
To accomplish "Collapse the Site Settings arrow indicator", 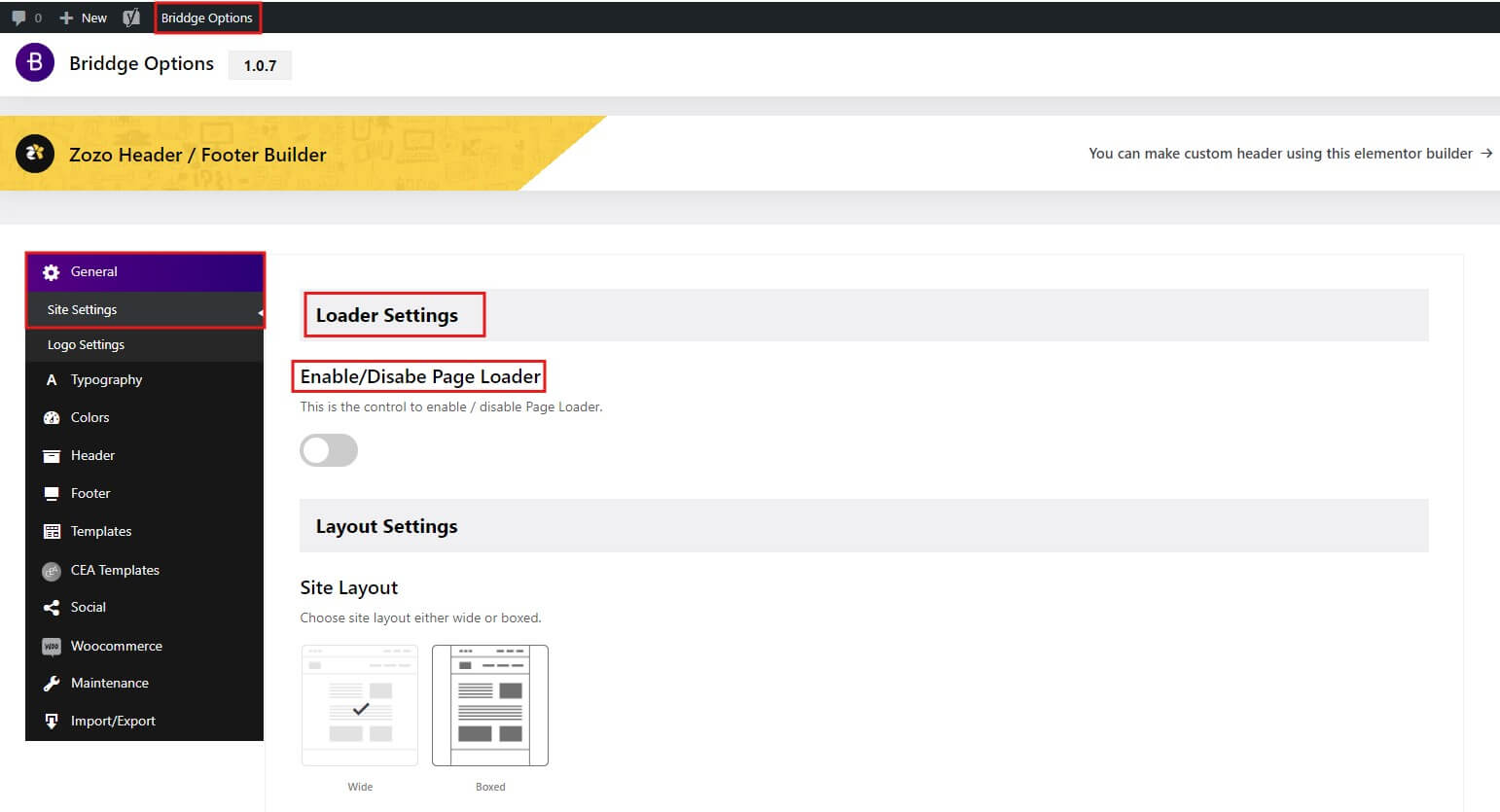I will coord(260,312).
